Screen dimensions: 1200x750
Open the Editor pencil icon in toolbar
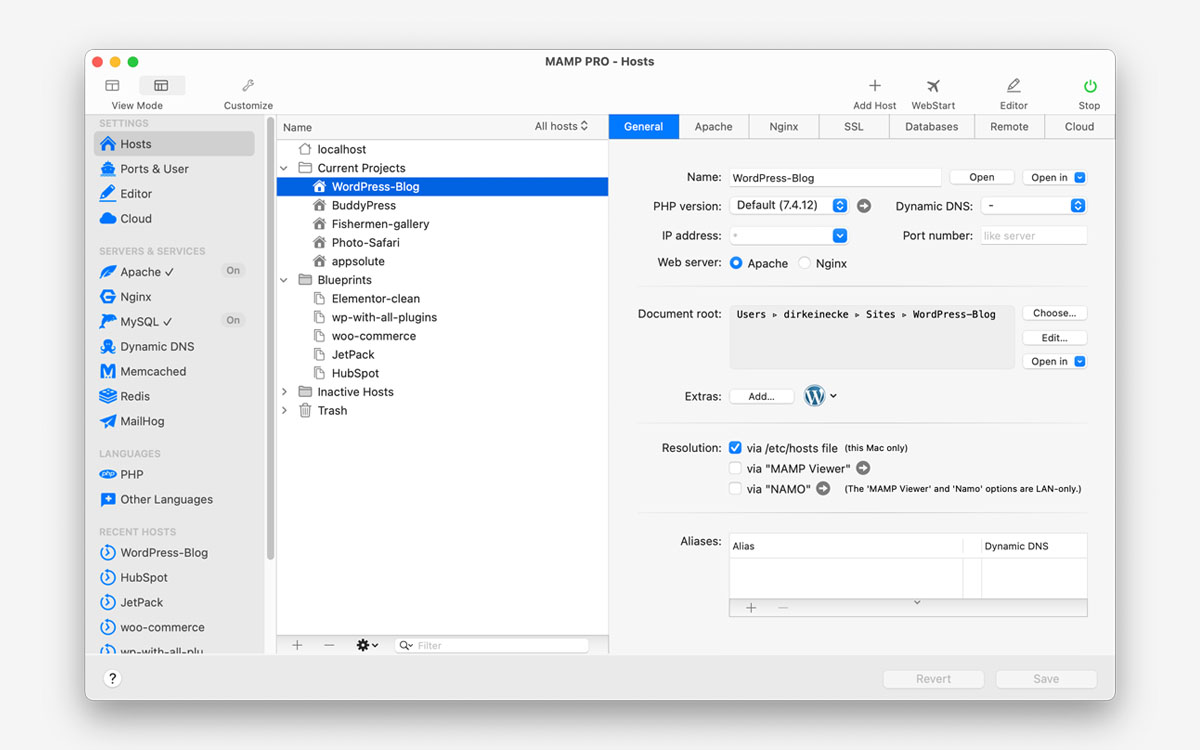[1013, 86]
